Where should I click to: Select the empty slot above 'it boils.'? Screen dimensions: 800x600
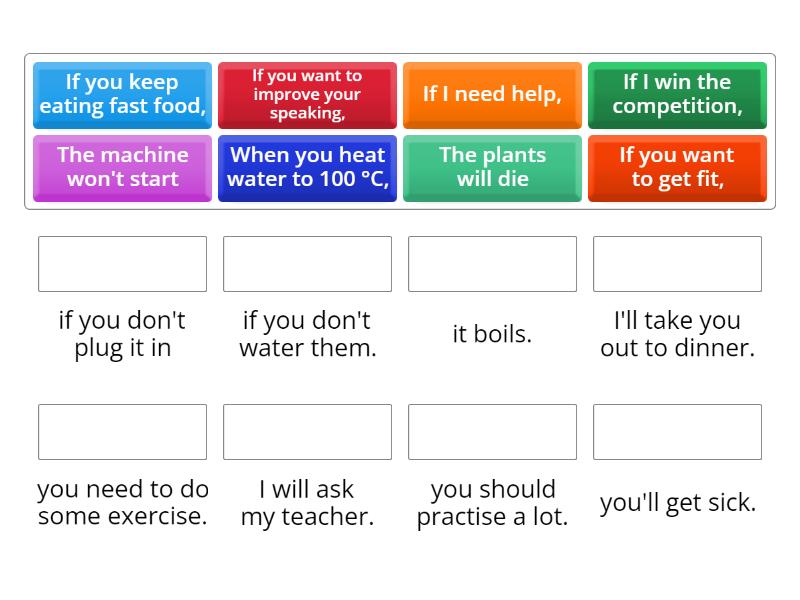coord(492,264)
